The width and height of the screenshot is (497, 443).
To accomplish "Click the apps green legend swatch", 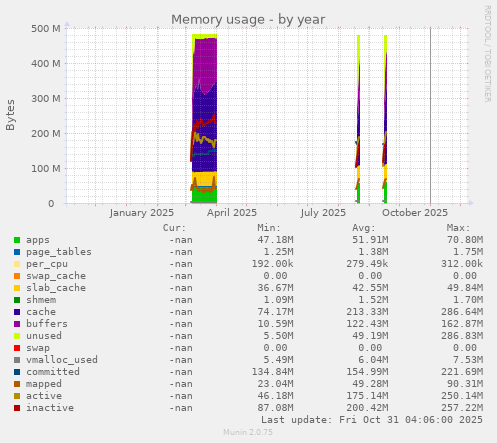I will click(x=17, y=240).
